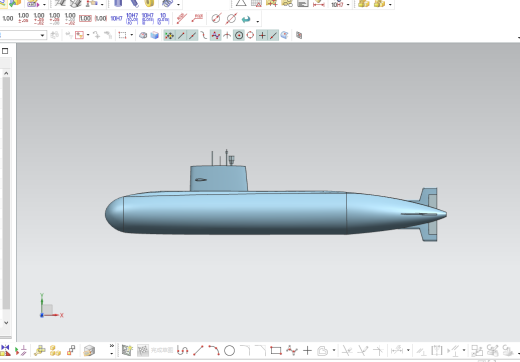520x362 pixels.
Task: Click the Constraints perpendicular icon
Action: tap(421, 351)
